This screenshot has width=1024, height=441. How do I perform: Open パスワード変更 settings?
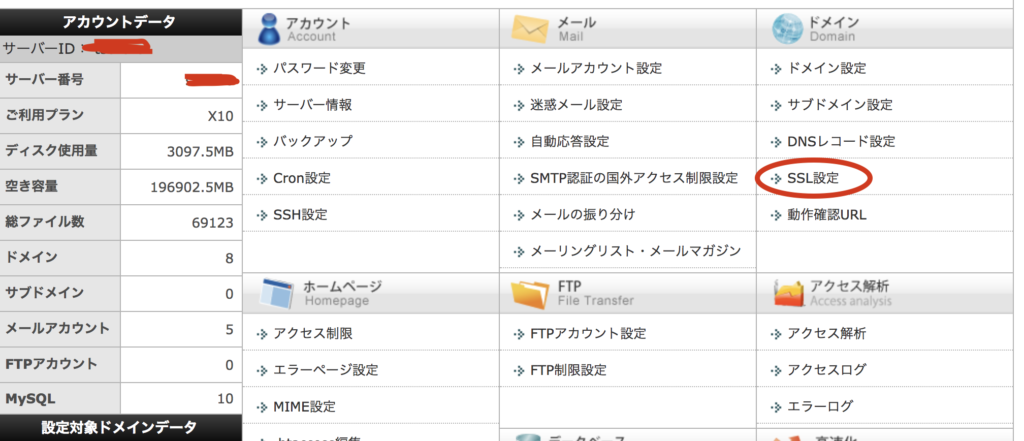pyautogui.click(x=319, y=69)
